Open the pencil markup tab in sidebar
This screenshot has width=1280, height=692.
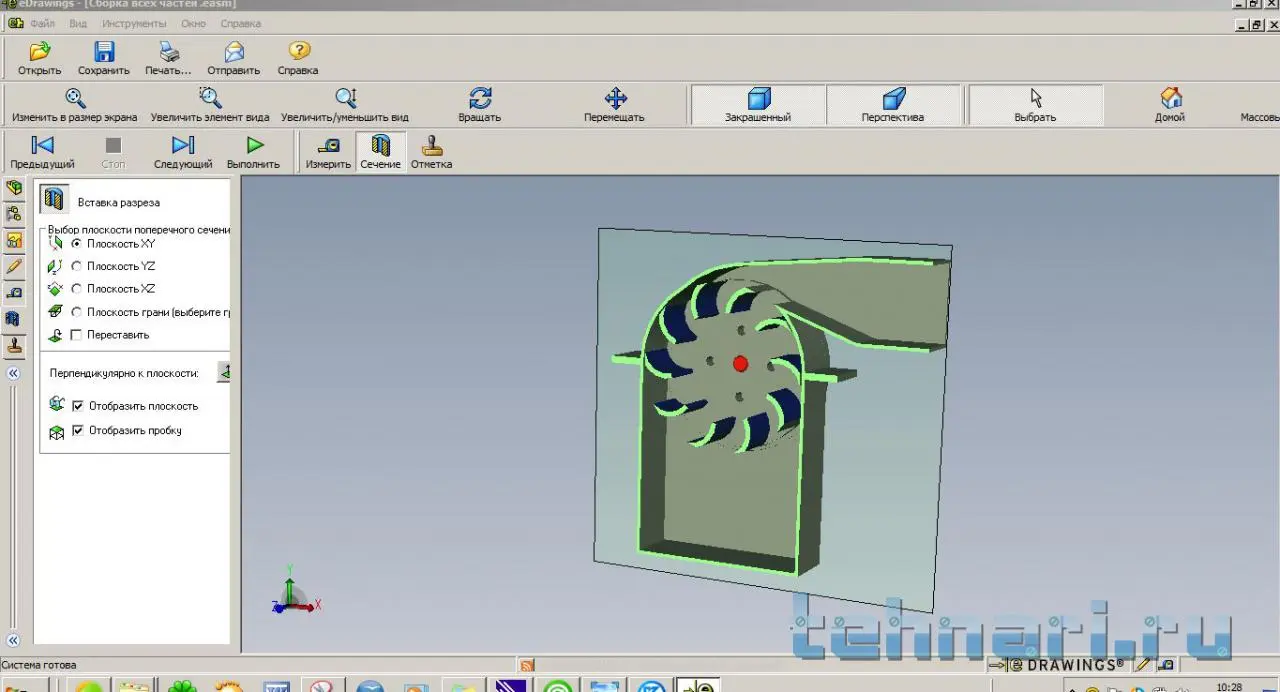pyautogui.click(x=14, y=266)
